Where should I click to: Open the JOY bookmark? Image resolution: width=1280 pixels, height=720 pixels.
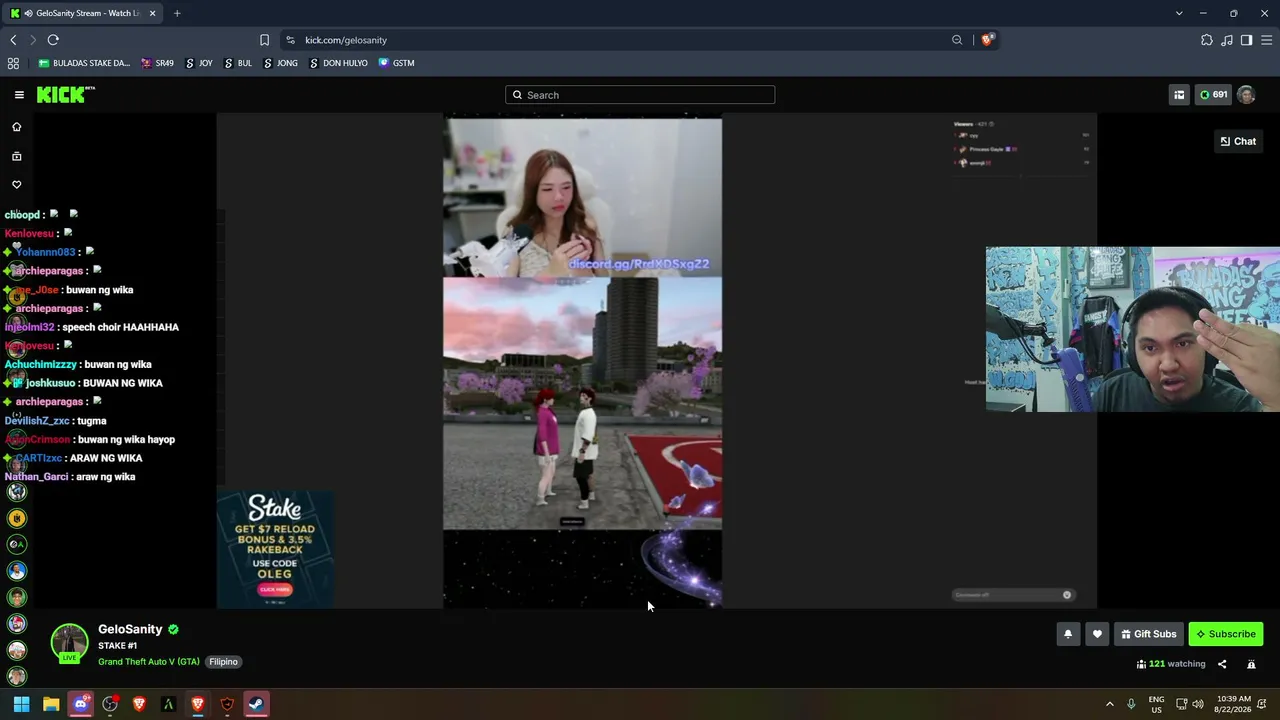[199, 63]
